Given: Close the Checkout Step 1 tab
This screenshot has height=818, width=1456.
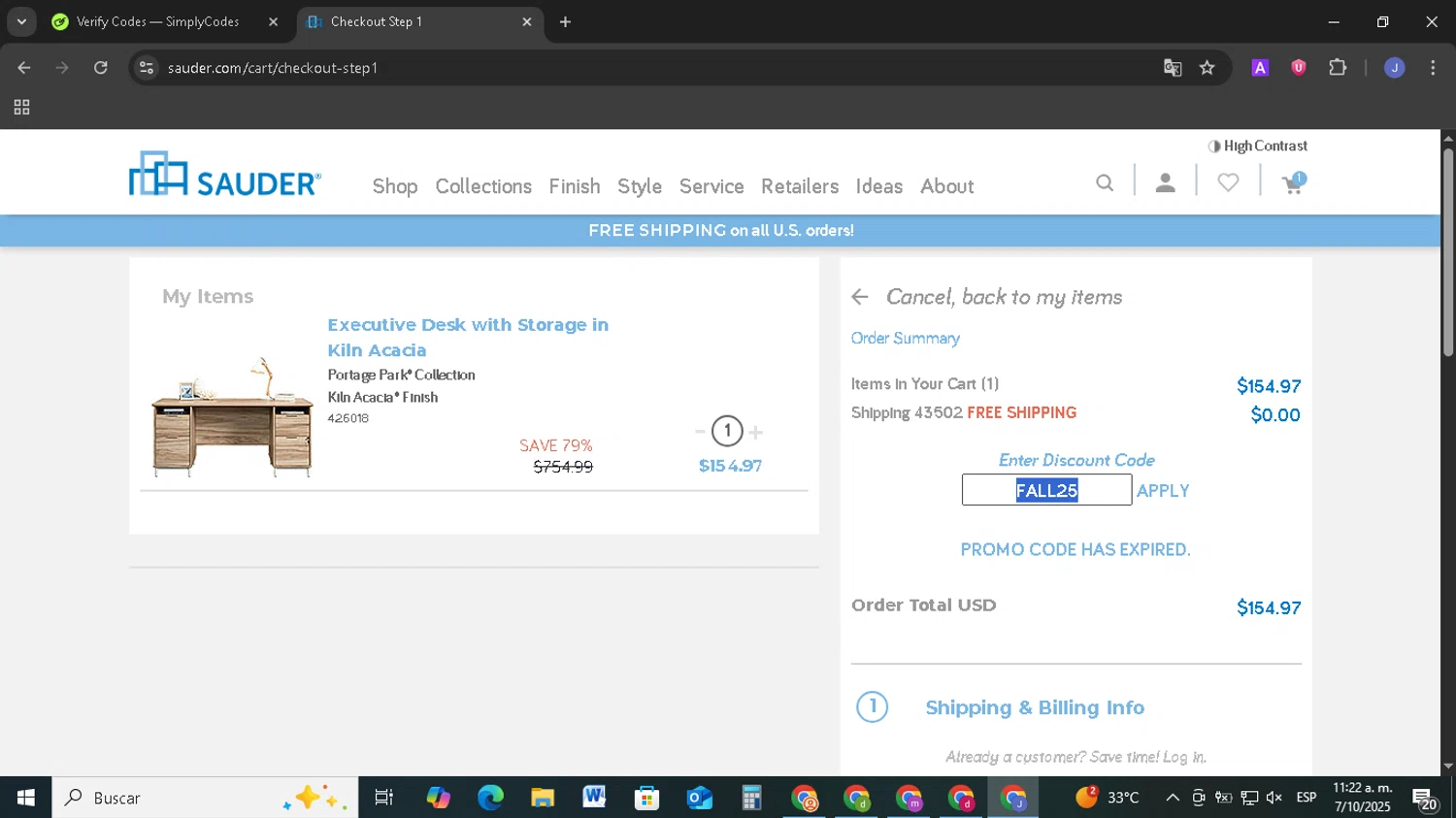Looking at the screenshot, I should click(x=527, y=21).
